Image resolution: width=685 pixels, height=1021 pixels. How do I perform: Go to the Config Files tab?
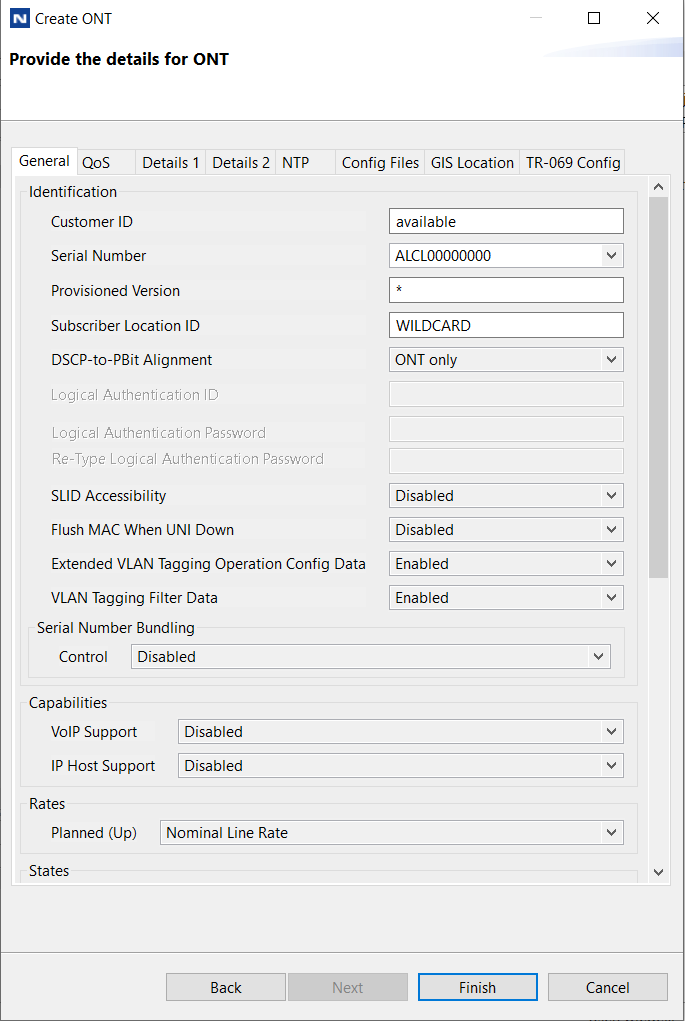click(380, 163)
